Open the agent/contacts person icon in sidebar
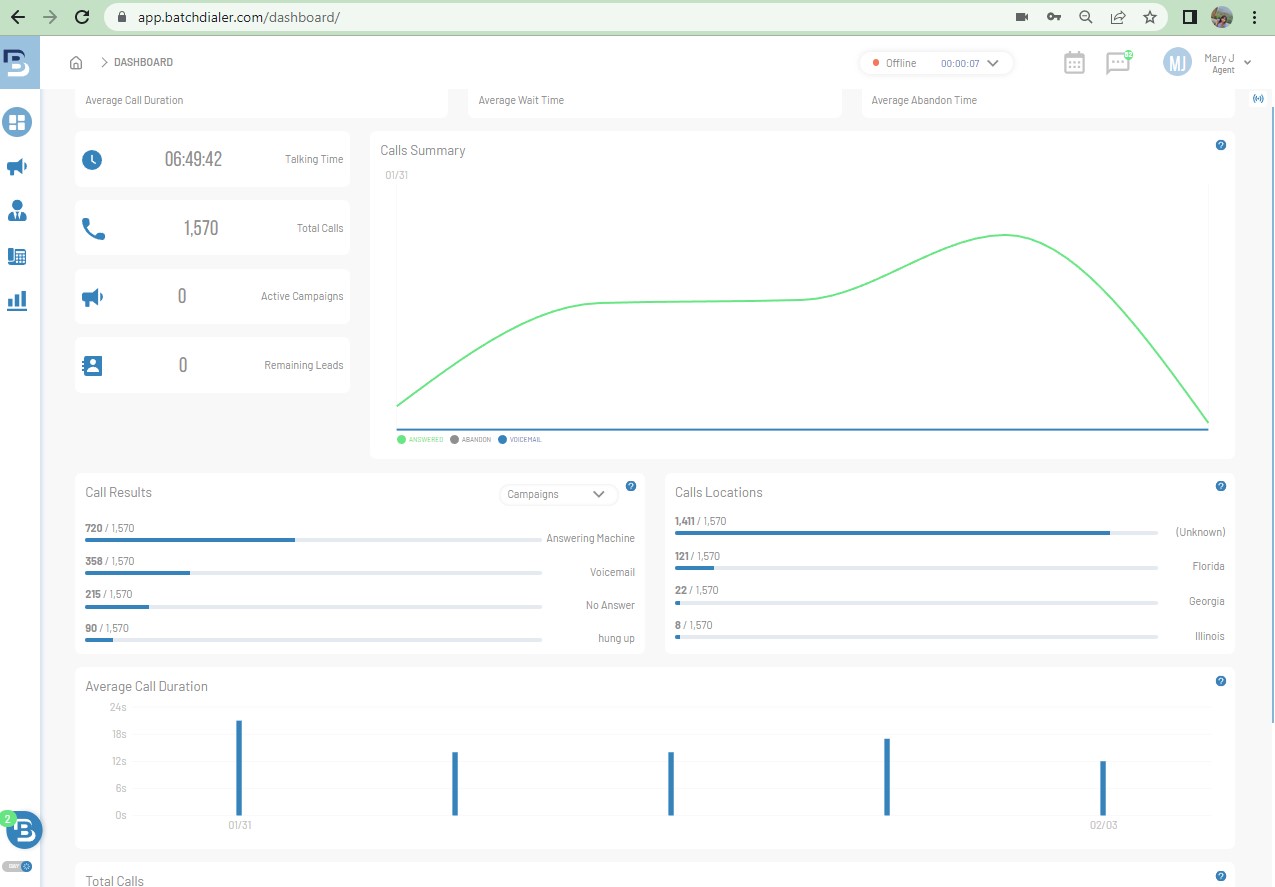Screen dimensions: 1275x887 click(17, 211)
